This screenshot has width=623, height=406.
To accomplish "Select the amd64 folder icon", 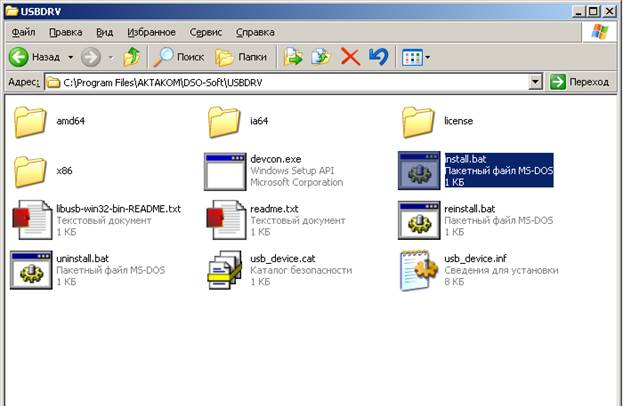I will coord(30,122).
